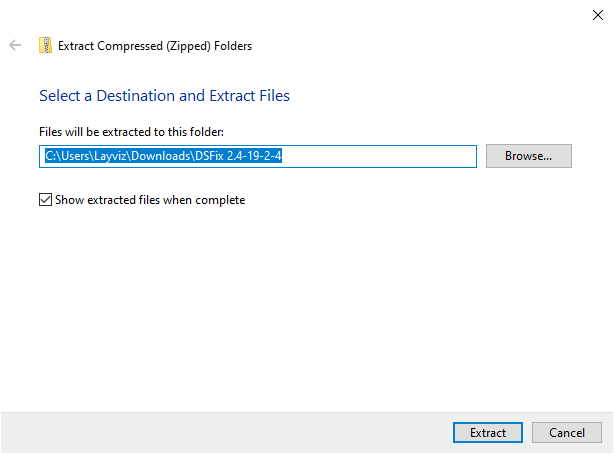Click the 'C:' drive prefix in the path
Screen dimensions: 614x454
[x=52, y=156]
